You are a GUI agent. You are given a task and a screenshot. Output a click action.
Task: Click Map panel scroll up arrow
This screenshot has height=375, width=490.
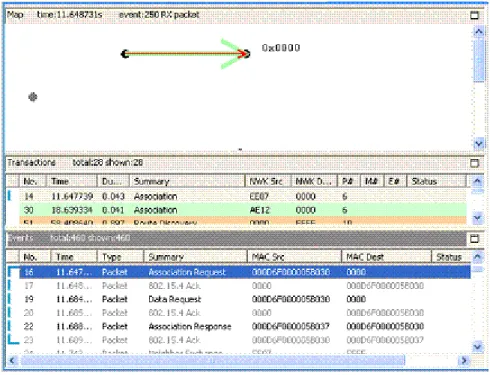click(479, 32)
